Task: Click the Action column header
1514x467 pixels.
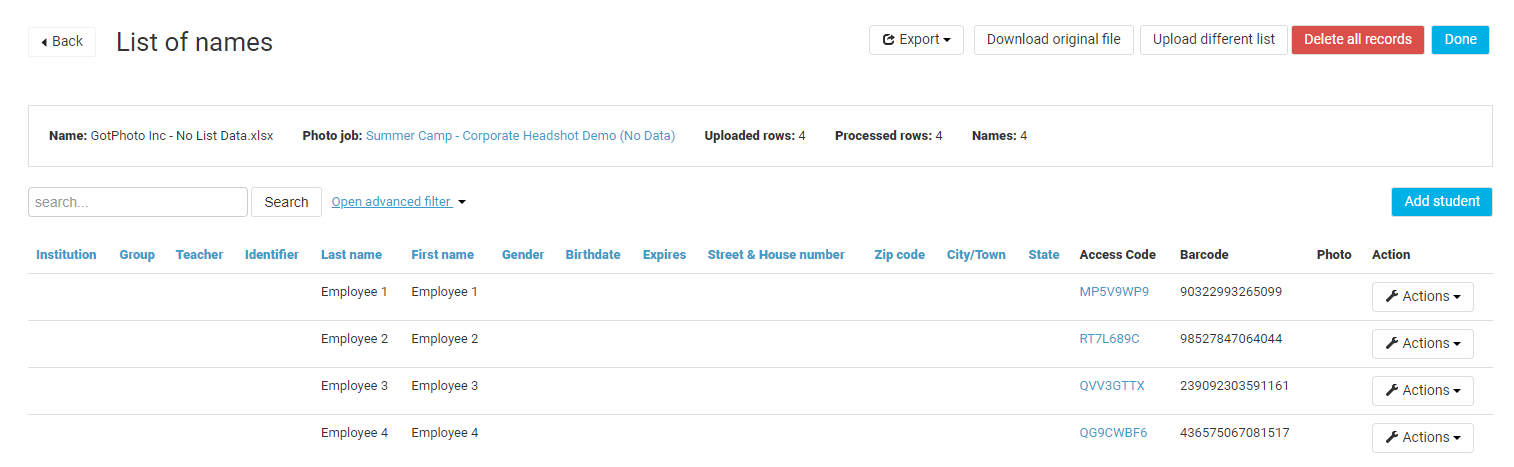Action: coord(1391,255)
